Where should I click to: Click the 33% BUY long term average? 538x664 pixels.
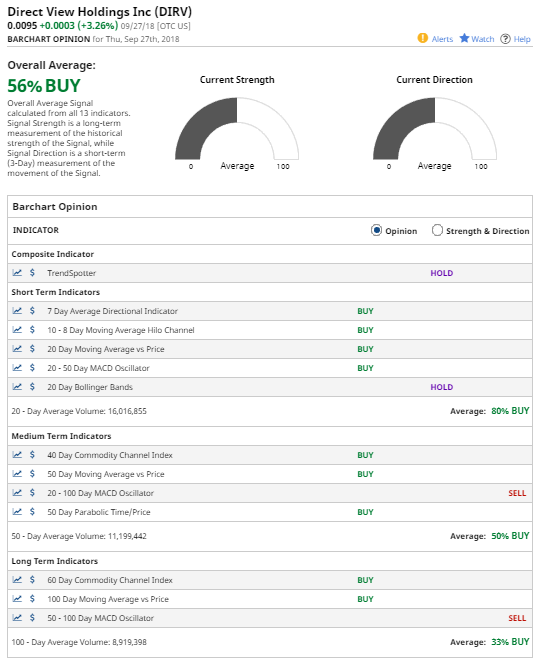click(510, 642)
